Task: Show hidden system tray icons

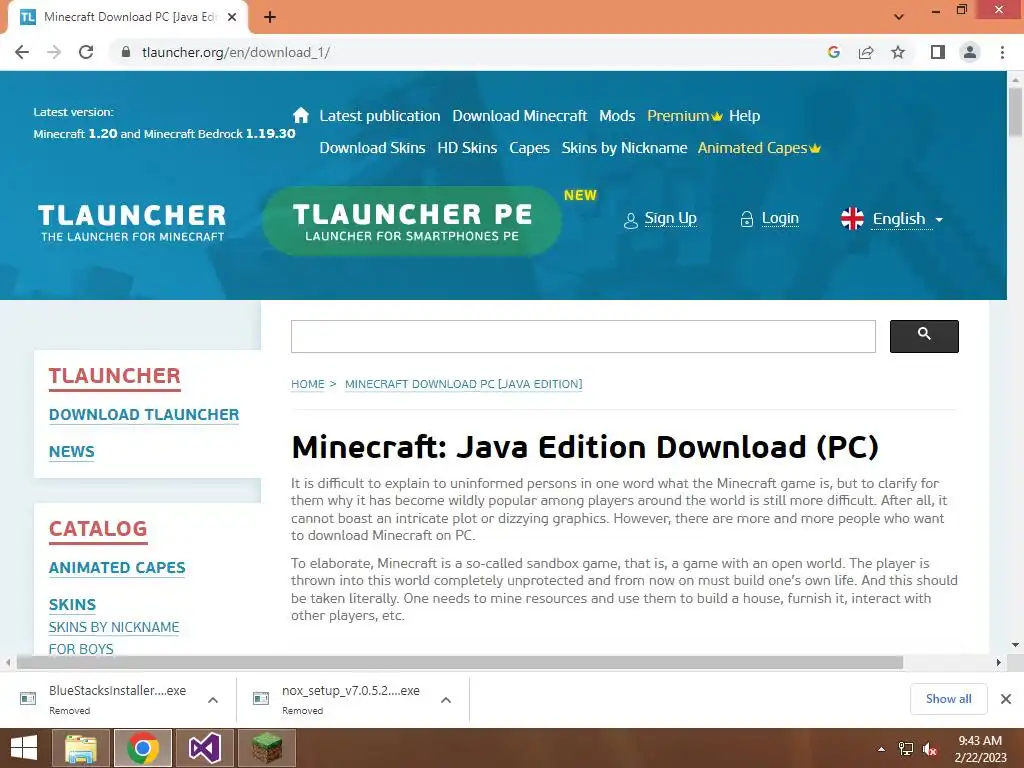Action: coord(881,749)
